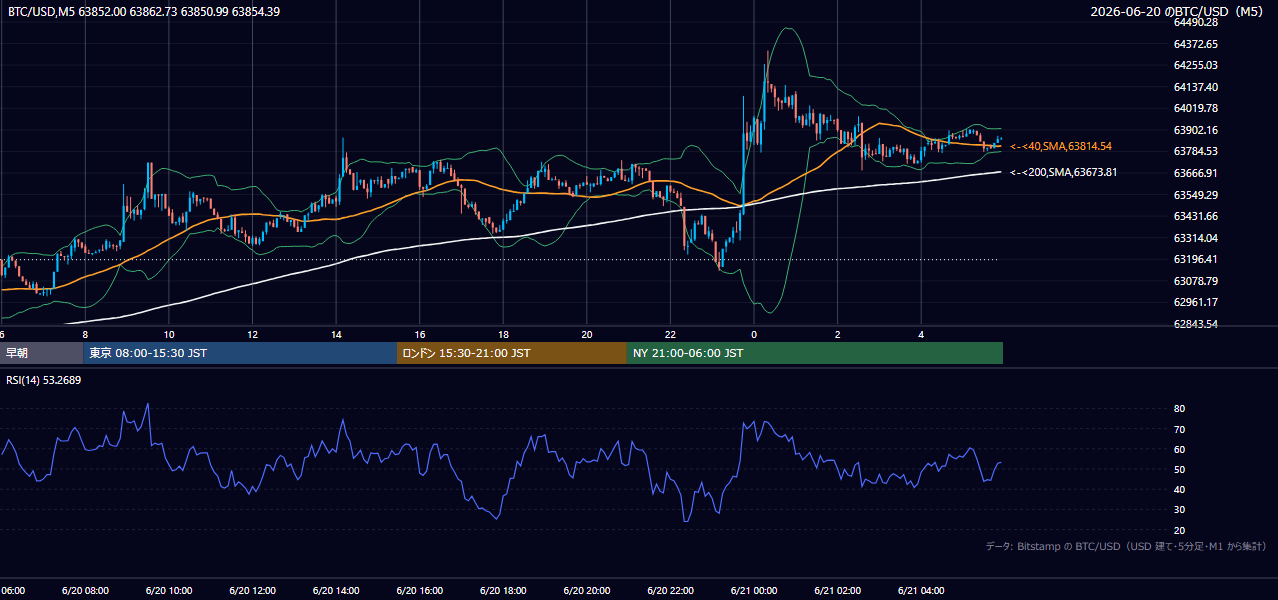Viewport: 1278px width, 600px height.
Task: Click the 6/21 00:00 time label
Action: (754, 591)
